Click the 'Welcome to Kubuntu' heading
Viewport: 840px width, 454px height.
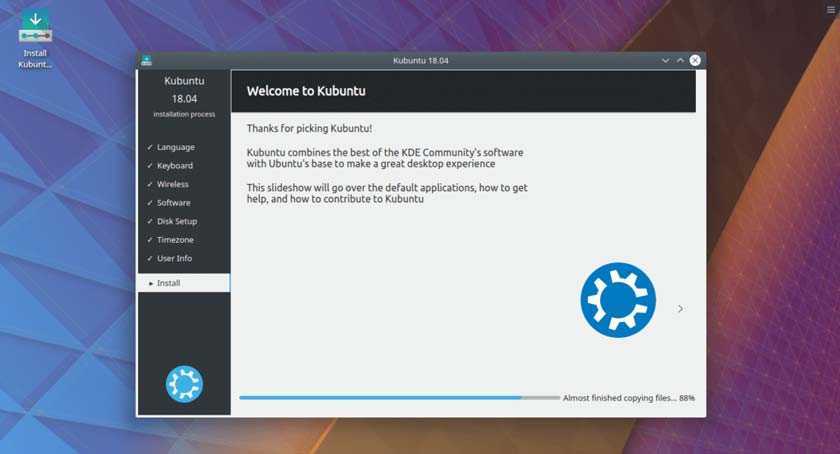(306, 91)
